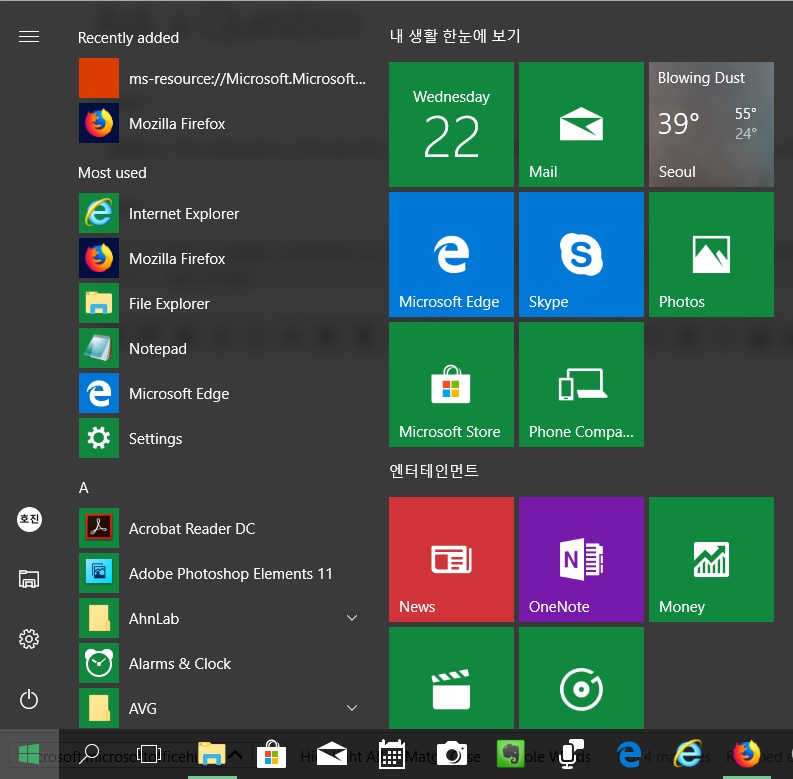This screenshot has width=793, height=779.
Task: Open the Skype tile
Action: 580,254
